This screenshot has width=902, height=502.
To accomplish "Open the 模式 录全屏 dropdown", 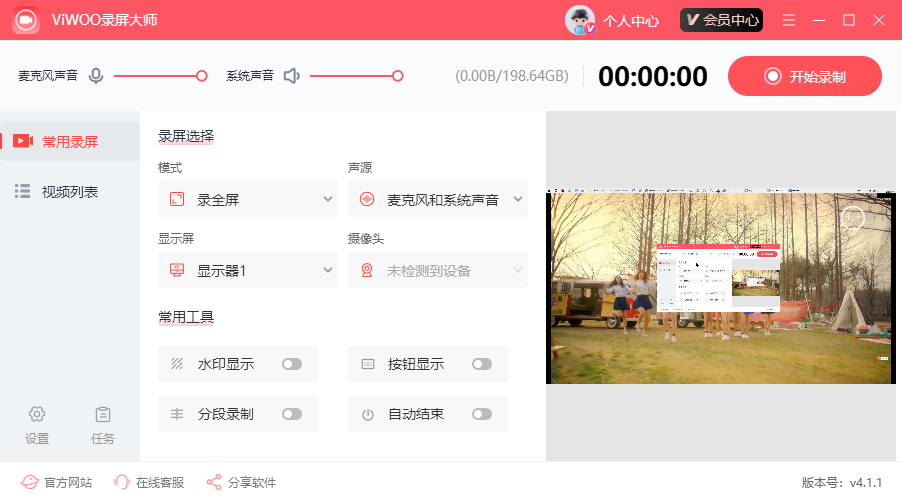I will [248, 199].
